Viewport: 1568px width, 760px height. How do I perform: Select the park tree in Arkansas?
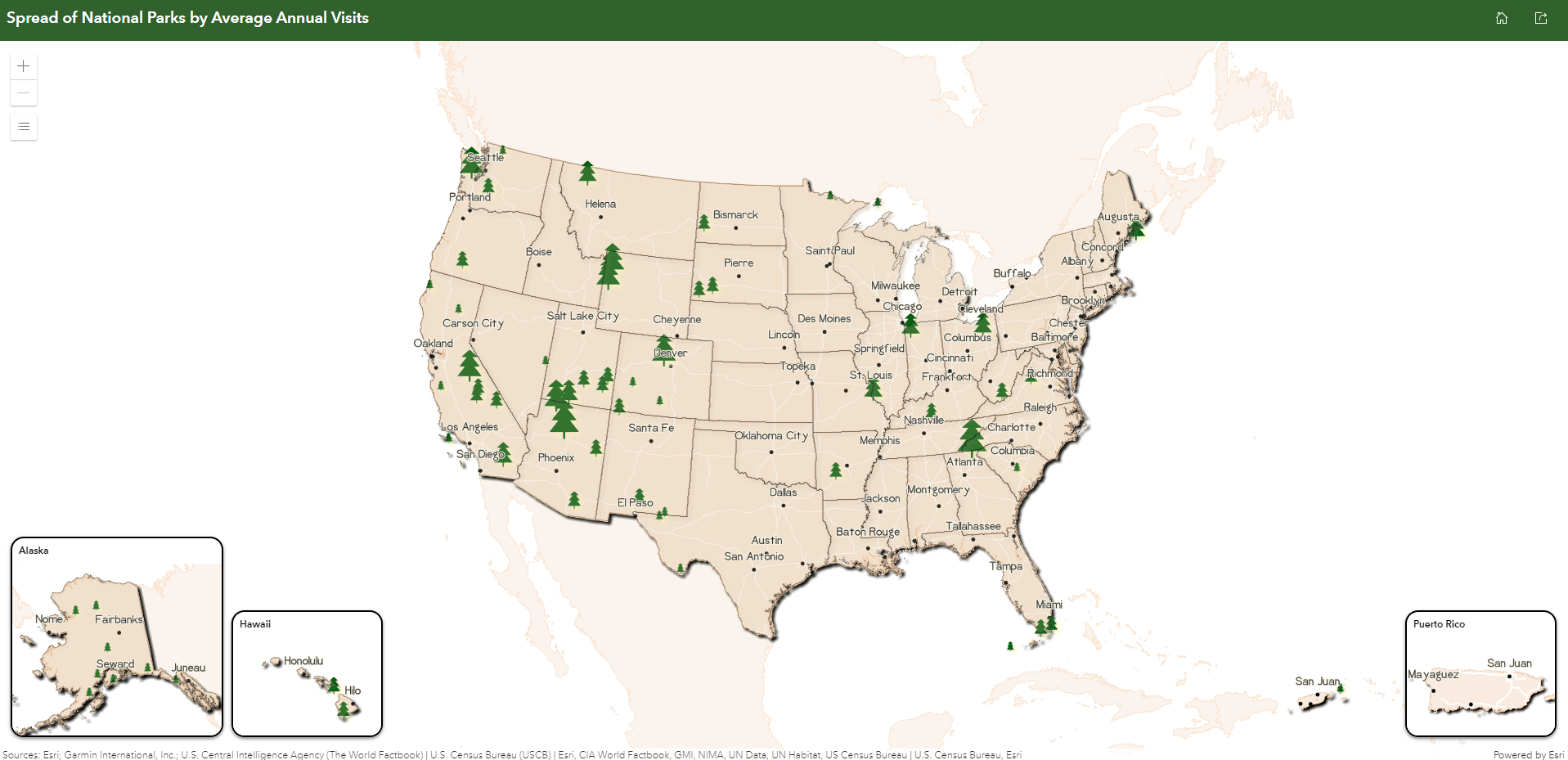pos(836,470)
